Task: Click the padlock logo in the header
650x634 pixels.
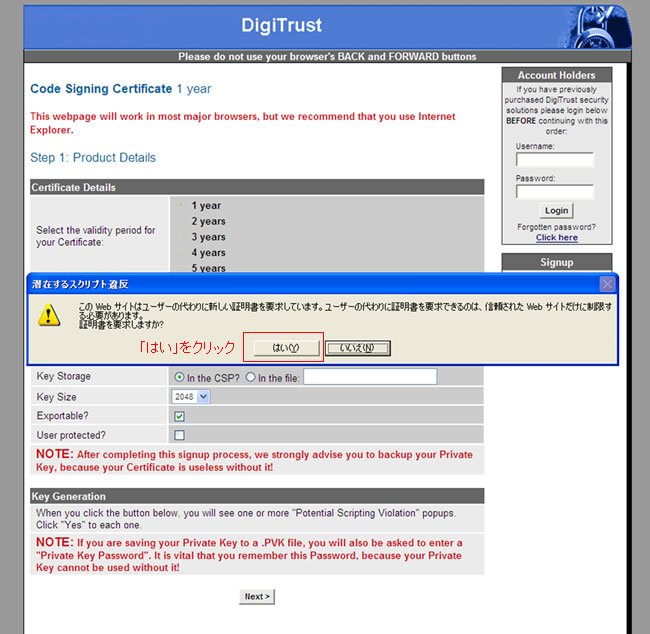Action: (597, 28)
